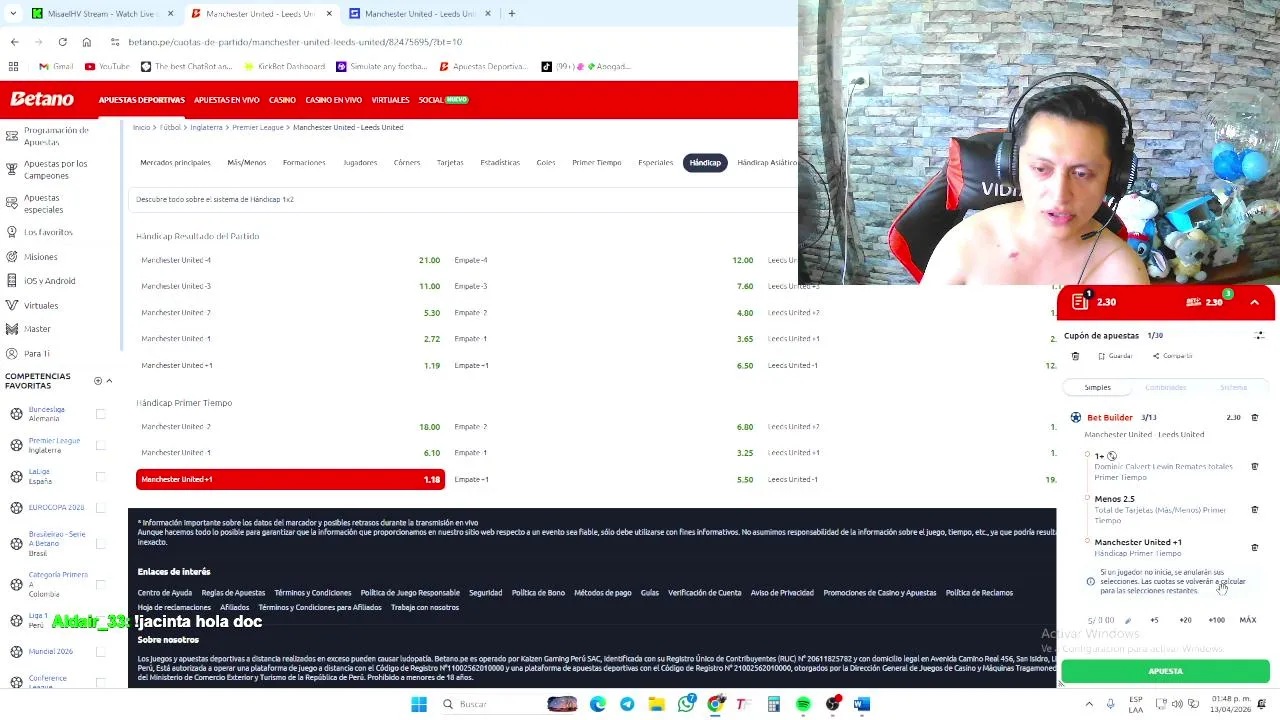Select Empate-1 first half odds 3.25
The width and height of the screenshot is (1280, 720).
(x=605, y=453)
